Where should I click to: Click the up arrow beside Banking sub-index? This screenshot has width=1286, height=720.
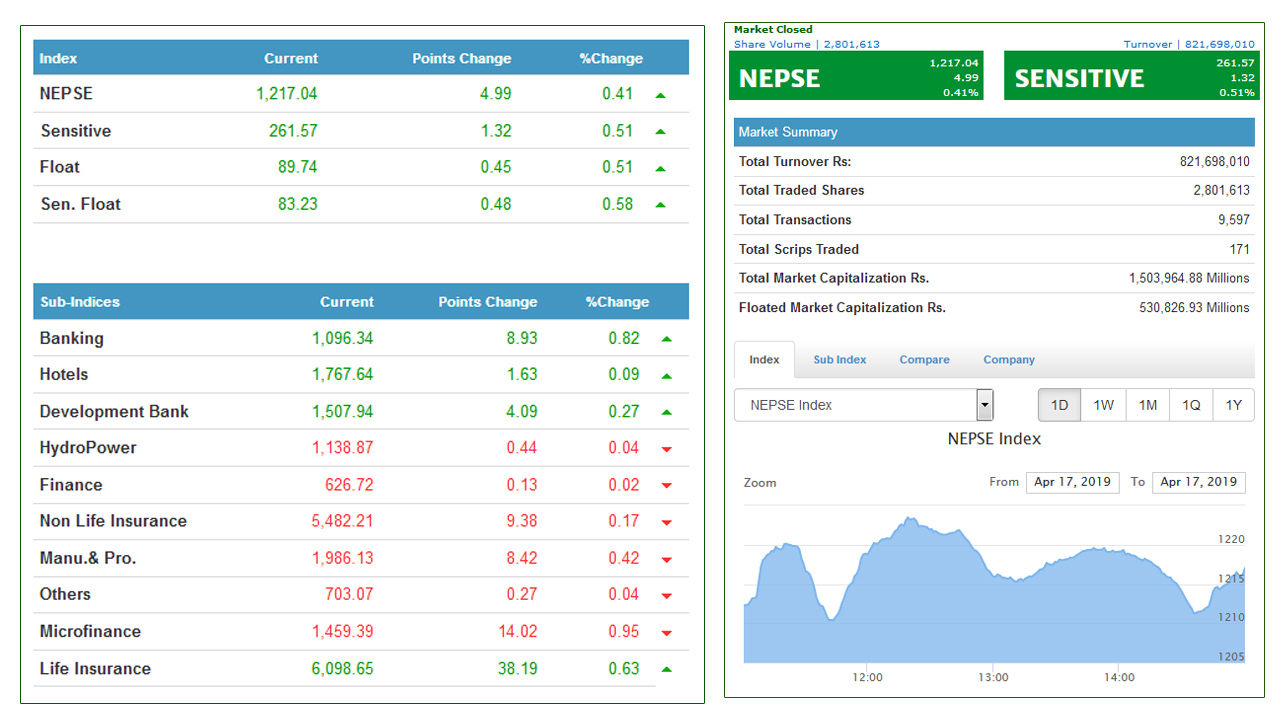click(x=667, y=339)
